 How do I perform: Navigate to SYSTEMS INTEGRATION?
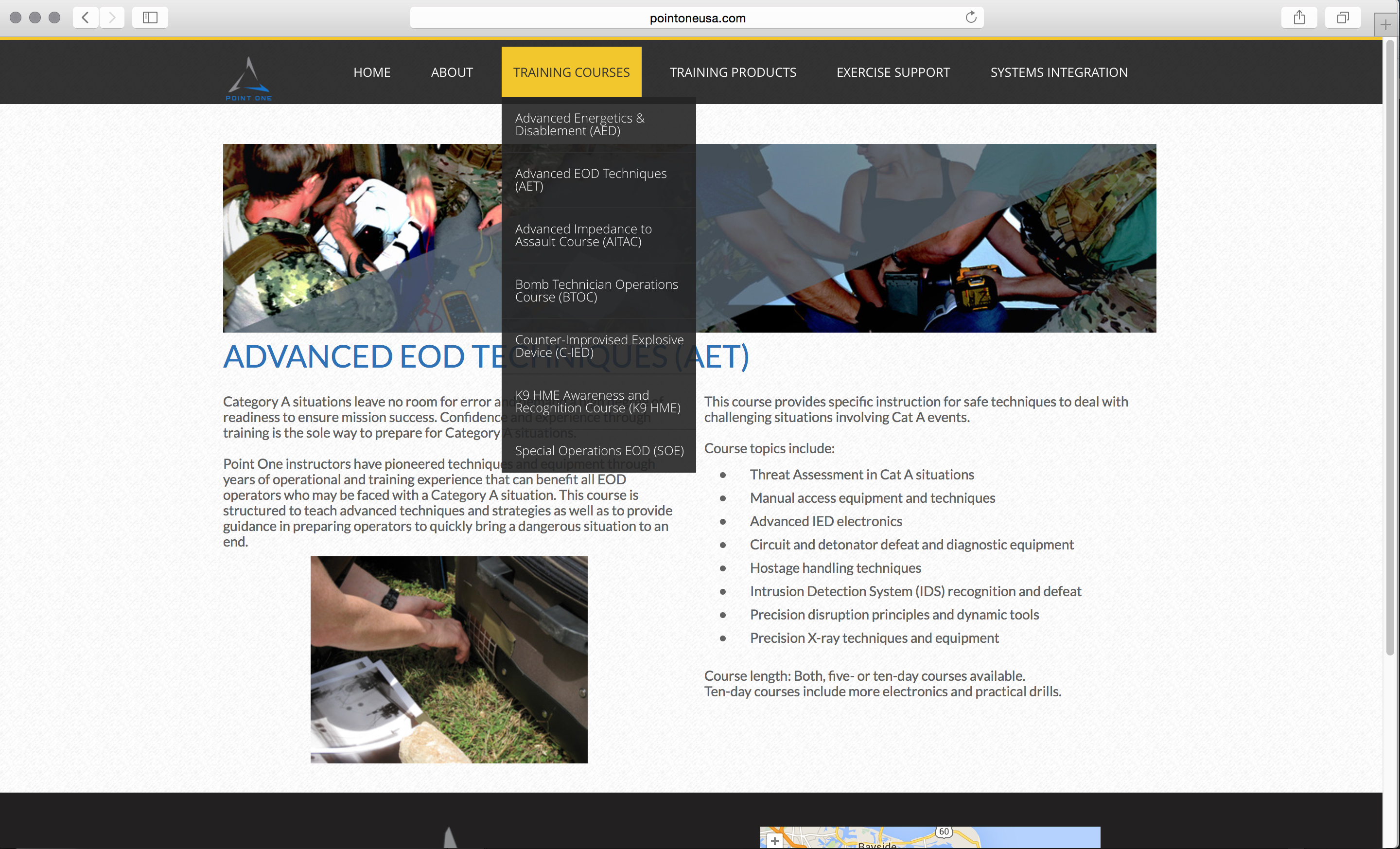1059,72
